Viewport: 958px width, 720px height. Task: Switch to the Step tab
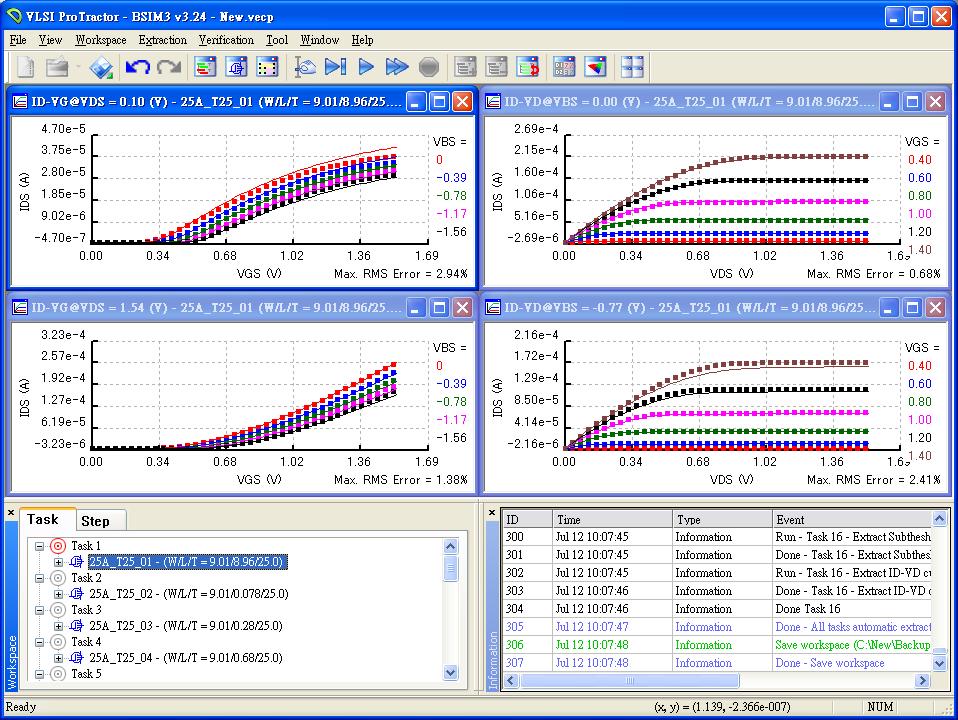click(96, 521)
